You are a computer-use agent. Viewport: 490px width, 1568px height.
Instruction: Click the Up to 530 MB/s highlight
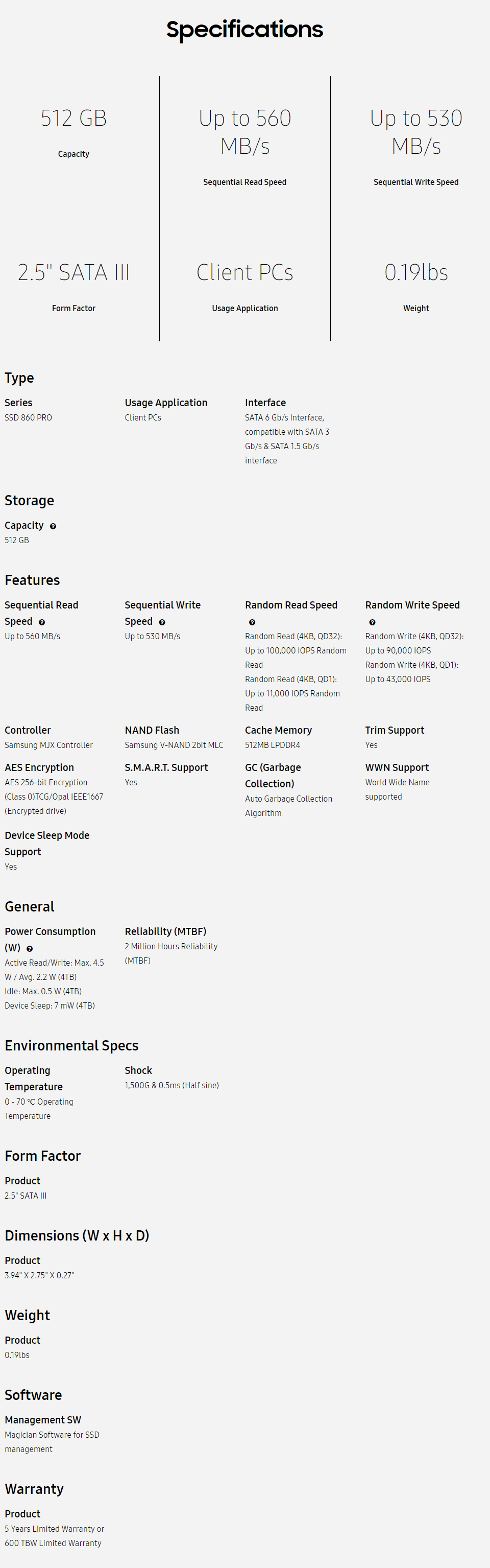(416, 131)
